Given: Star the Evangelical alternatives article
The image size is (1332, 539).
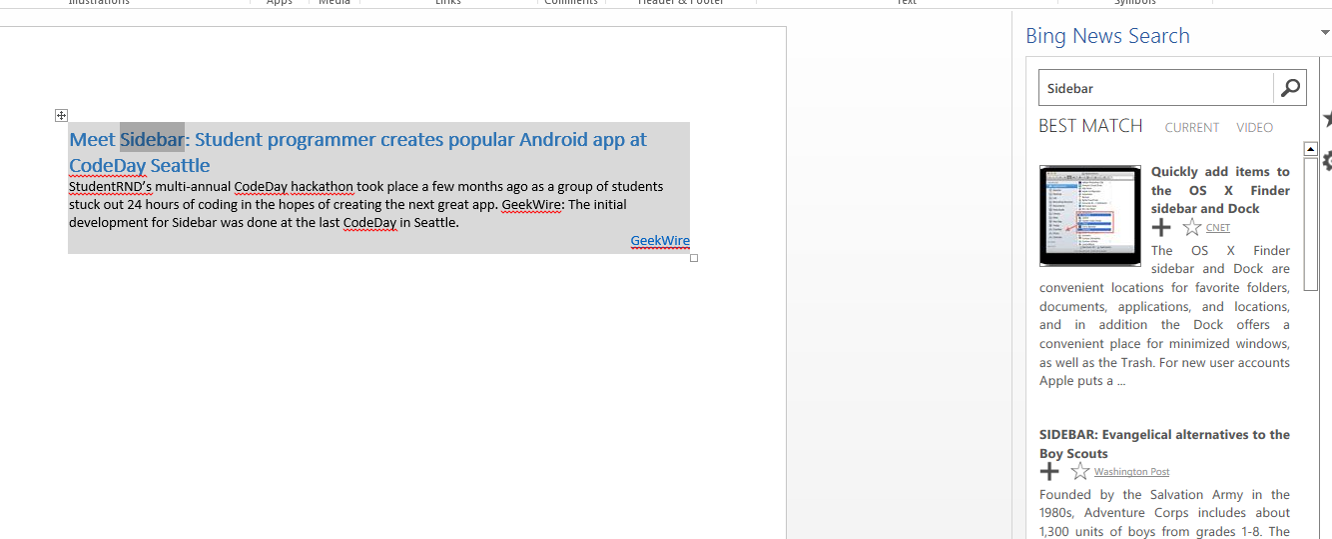Looking at the screenshot, I should click(x=1080, y=472).
